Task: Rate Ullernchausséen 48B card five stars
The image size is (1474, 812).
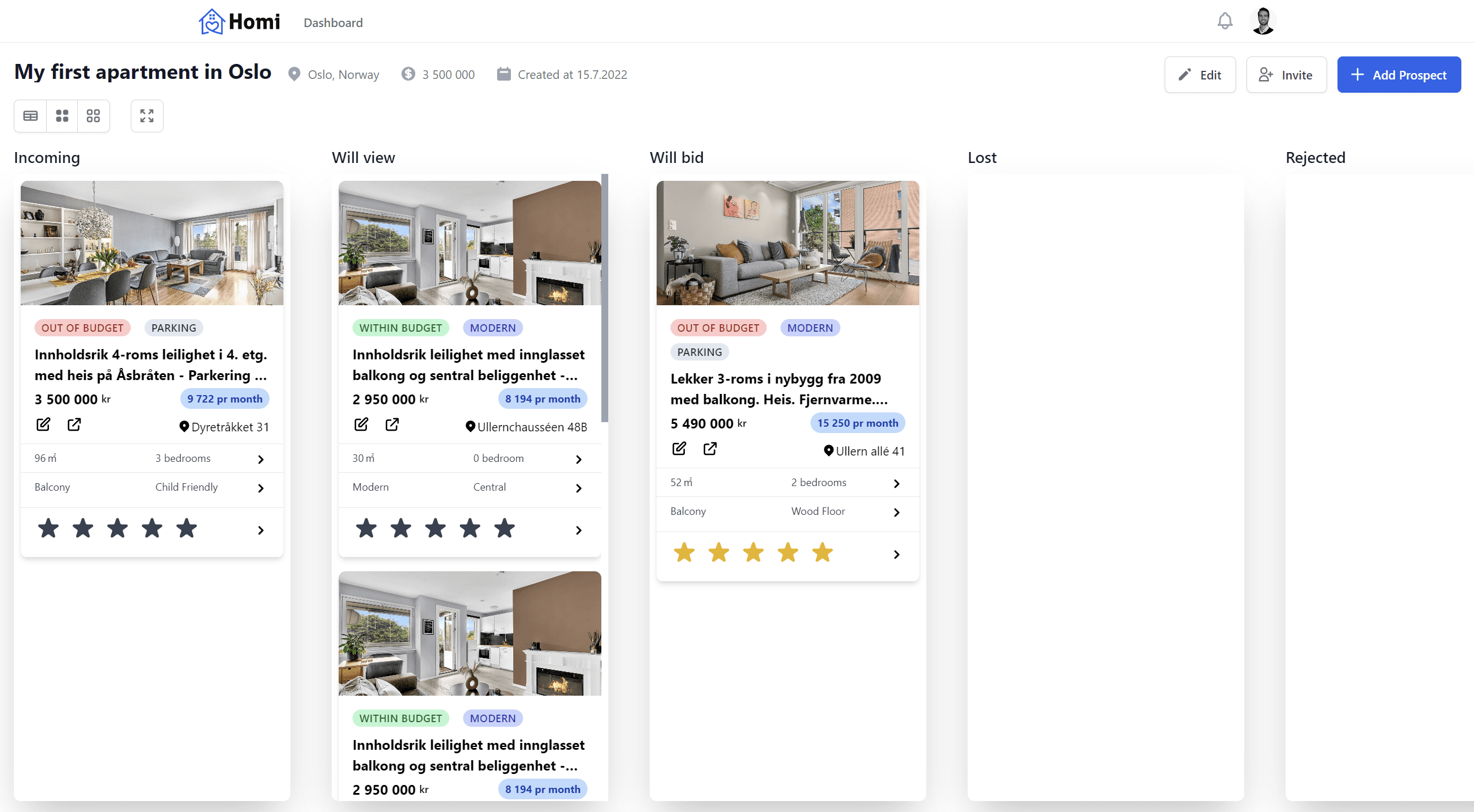Action: [x=505, y=528]
